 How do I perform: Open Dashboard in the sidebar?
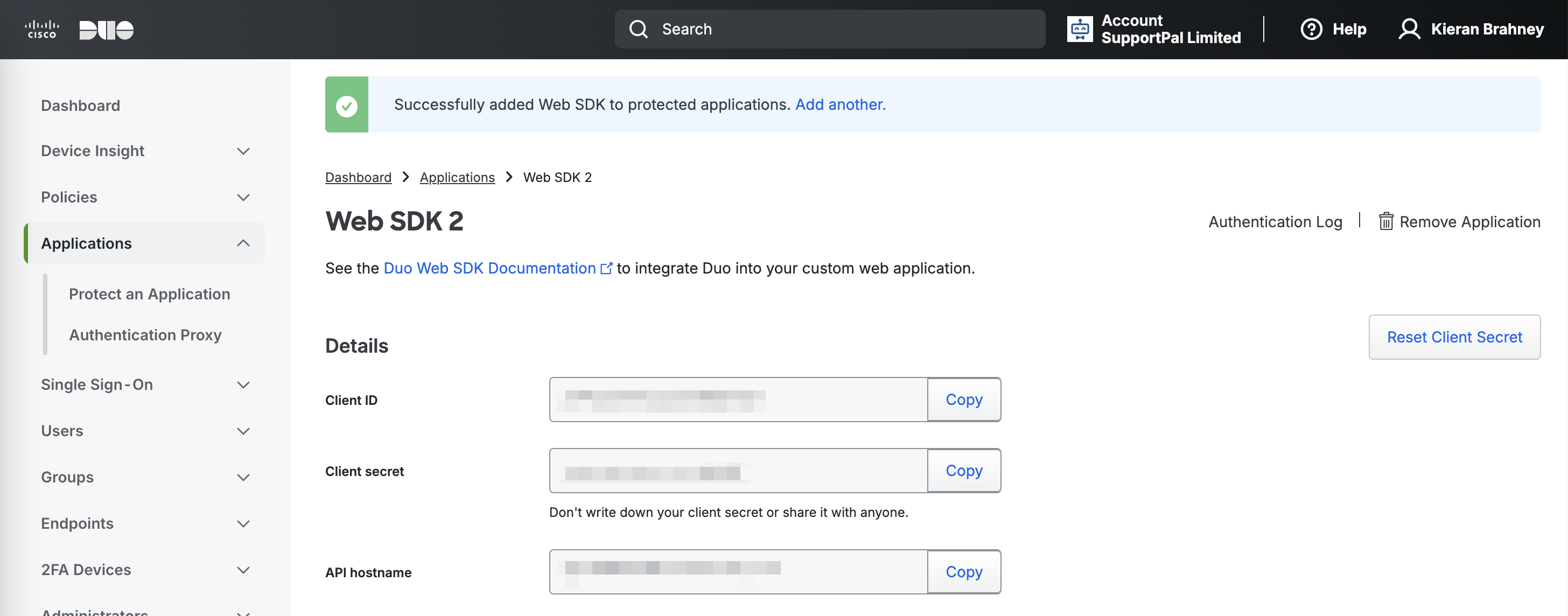coord(80,106)
